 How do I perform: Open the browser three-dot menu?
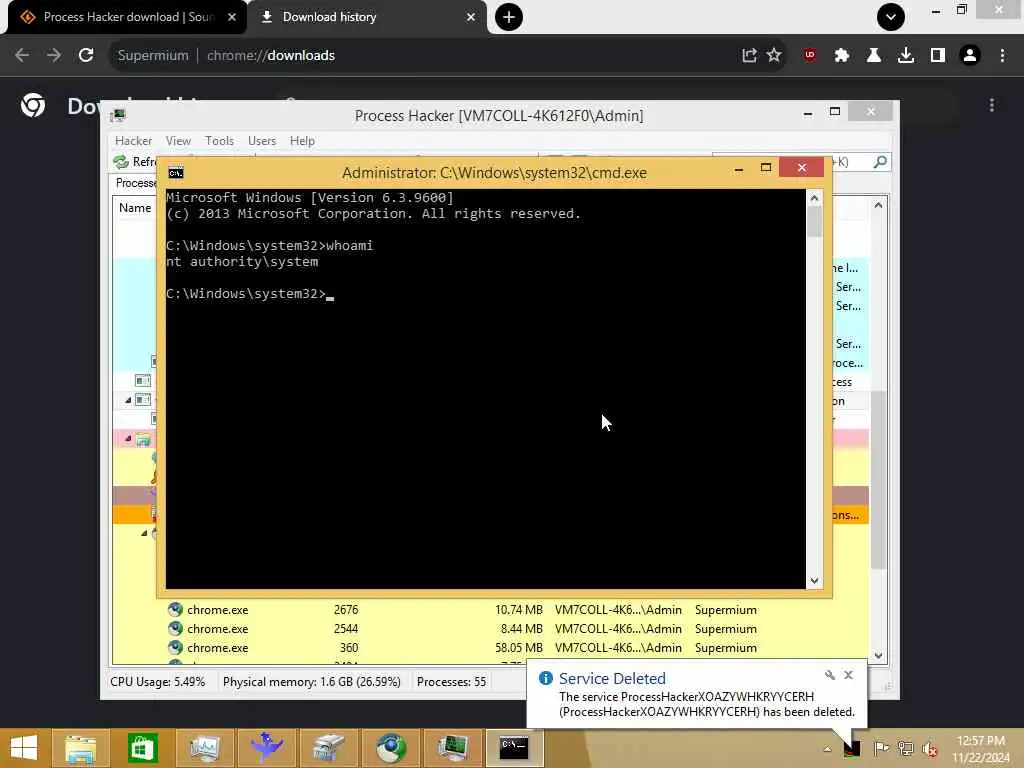1002,56
